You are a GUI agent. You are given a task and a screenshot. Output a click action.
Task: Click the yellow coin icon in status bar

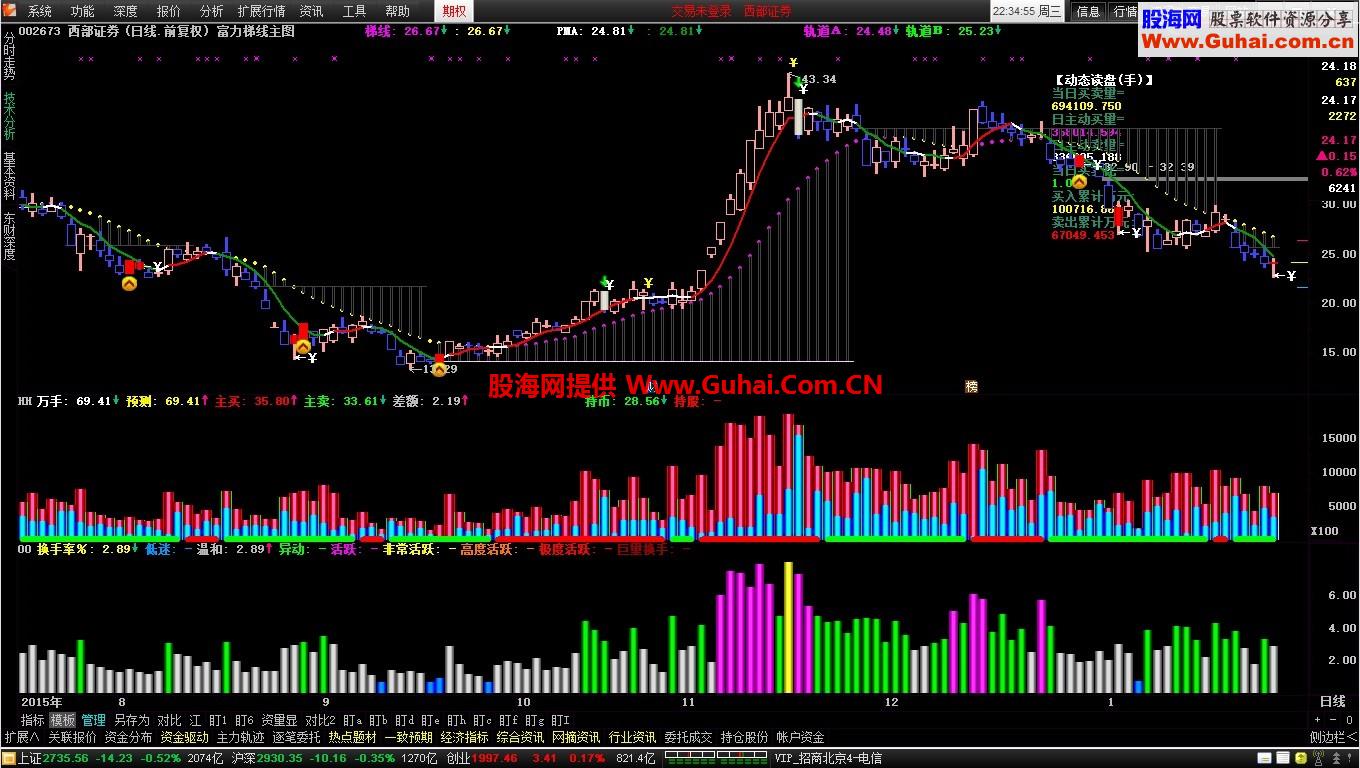tap(1301, 758)
